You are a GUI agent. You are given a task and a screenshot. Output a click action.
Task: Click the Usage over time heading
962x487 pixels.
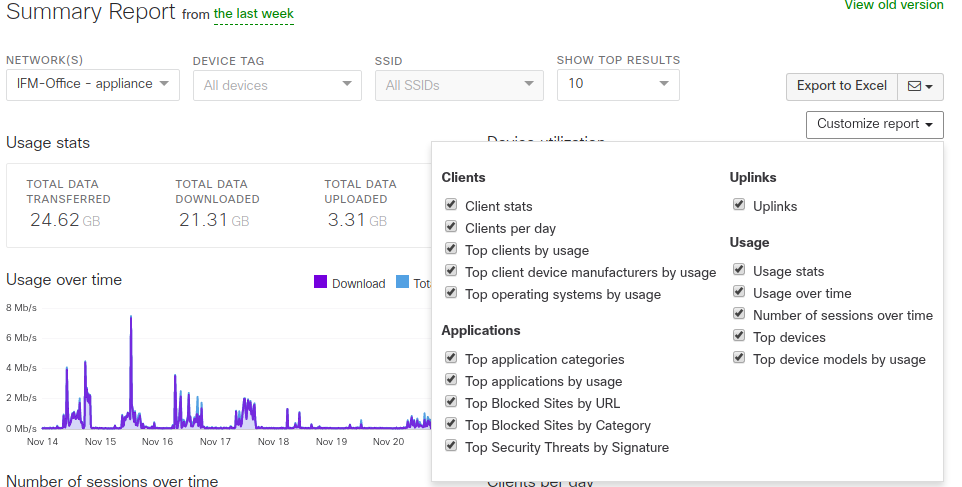coord(64,280)
